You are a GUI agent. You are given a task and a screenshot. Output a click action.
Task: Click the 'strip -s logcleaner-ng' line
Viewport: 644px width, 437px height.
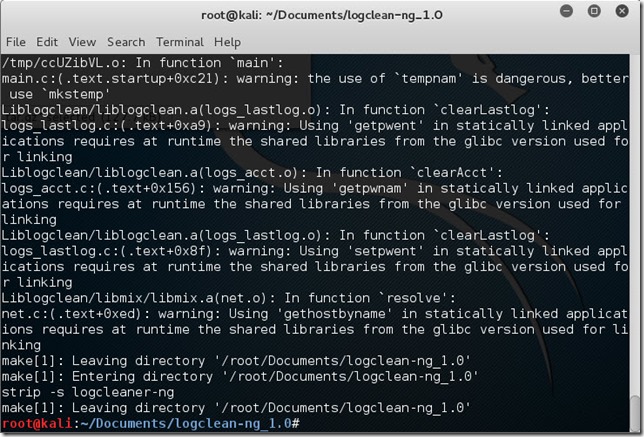pyautogui.click(x=88, y=392)
